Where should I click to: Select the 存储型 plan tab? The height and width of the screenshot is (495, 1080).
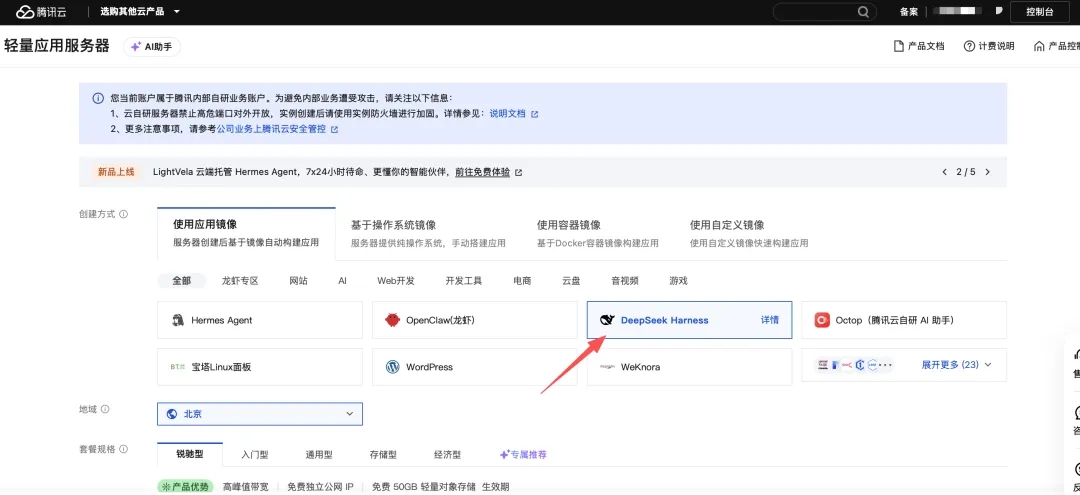click(383, 455)
